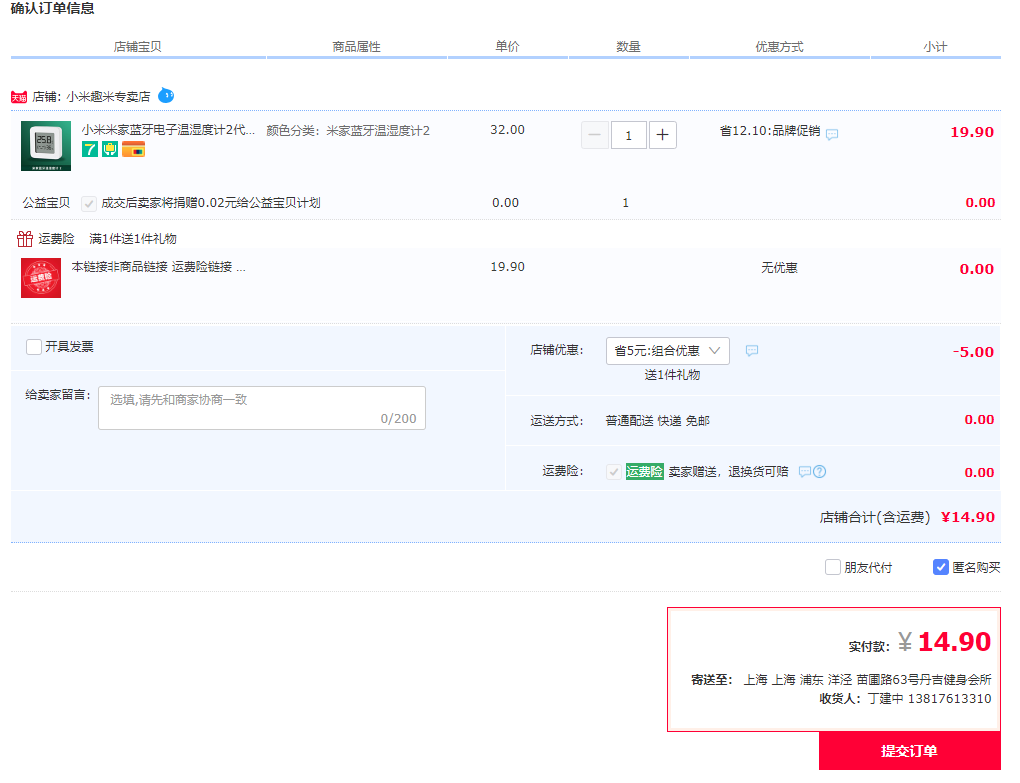Screen dimensions: 1020x783
Task: Click the 店铺宝贝 column header
Action: 137,47
